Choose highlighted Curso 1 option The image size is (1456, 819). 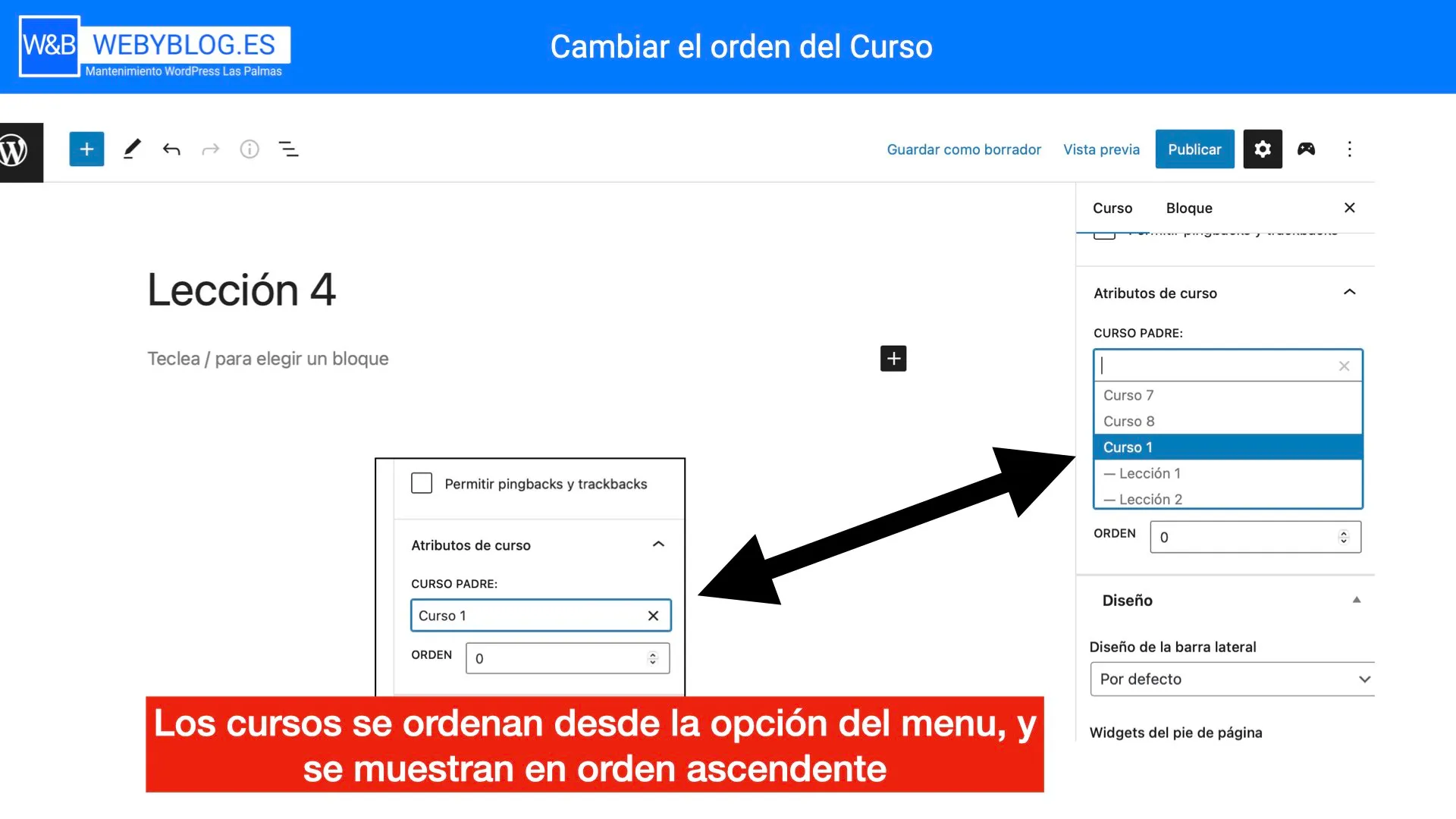coord(1228,447)
